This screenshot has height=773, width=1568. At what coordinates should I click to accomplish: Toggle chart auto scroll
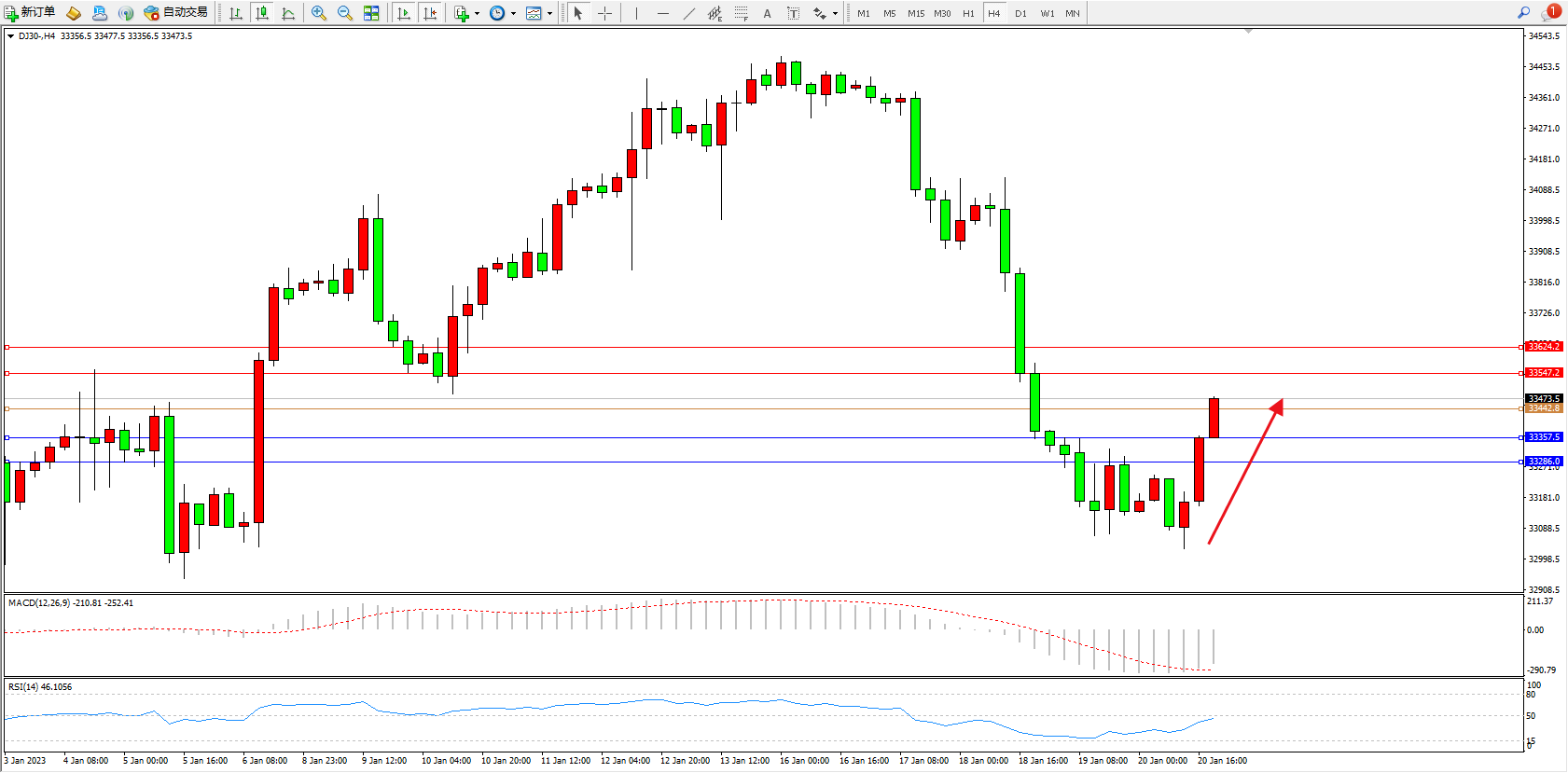coord(404,13)
